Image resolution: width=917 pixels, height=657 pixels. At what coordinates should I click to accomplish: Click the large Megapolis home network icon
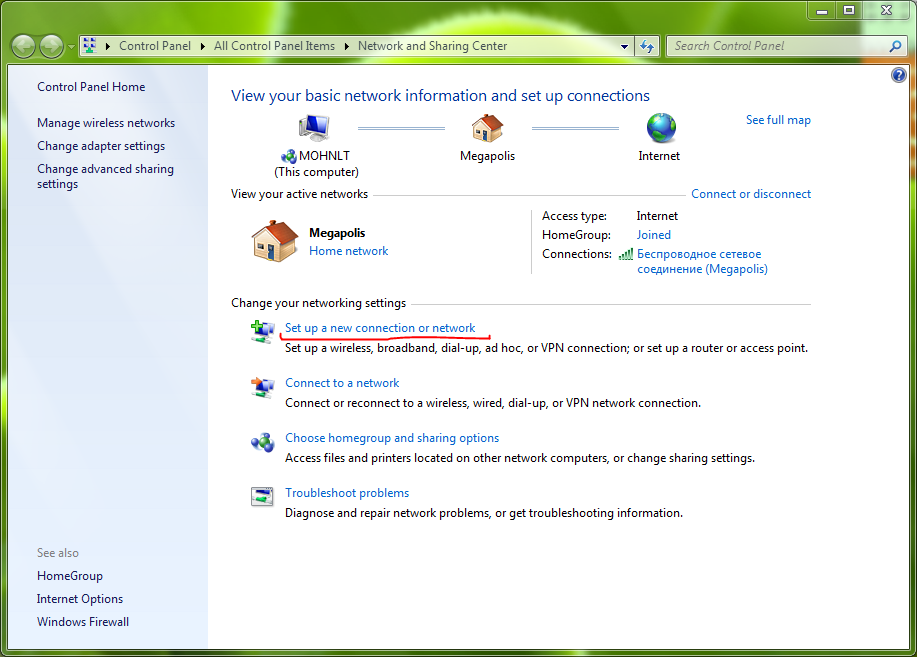275,241
